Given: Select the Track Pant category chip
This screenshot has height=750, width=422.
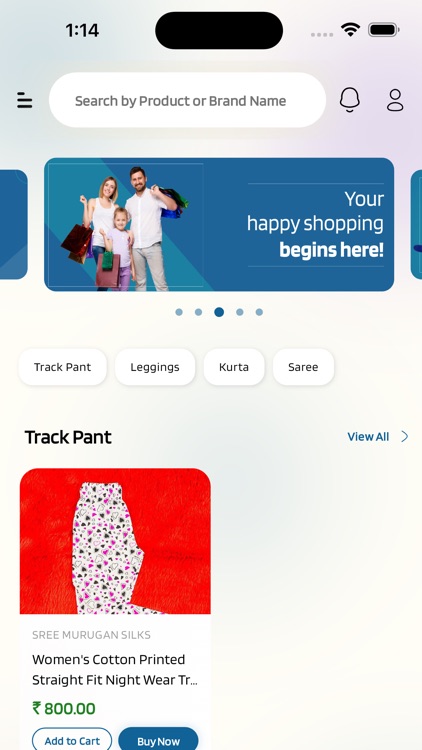Looking at the screenshot, I should [63, 367].
